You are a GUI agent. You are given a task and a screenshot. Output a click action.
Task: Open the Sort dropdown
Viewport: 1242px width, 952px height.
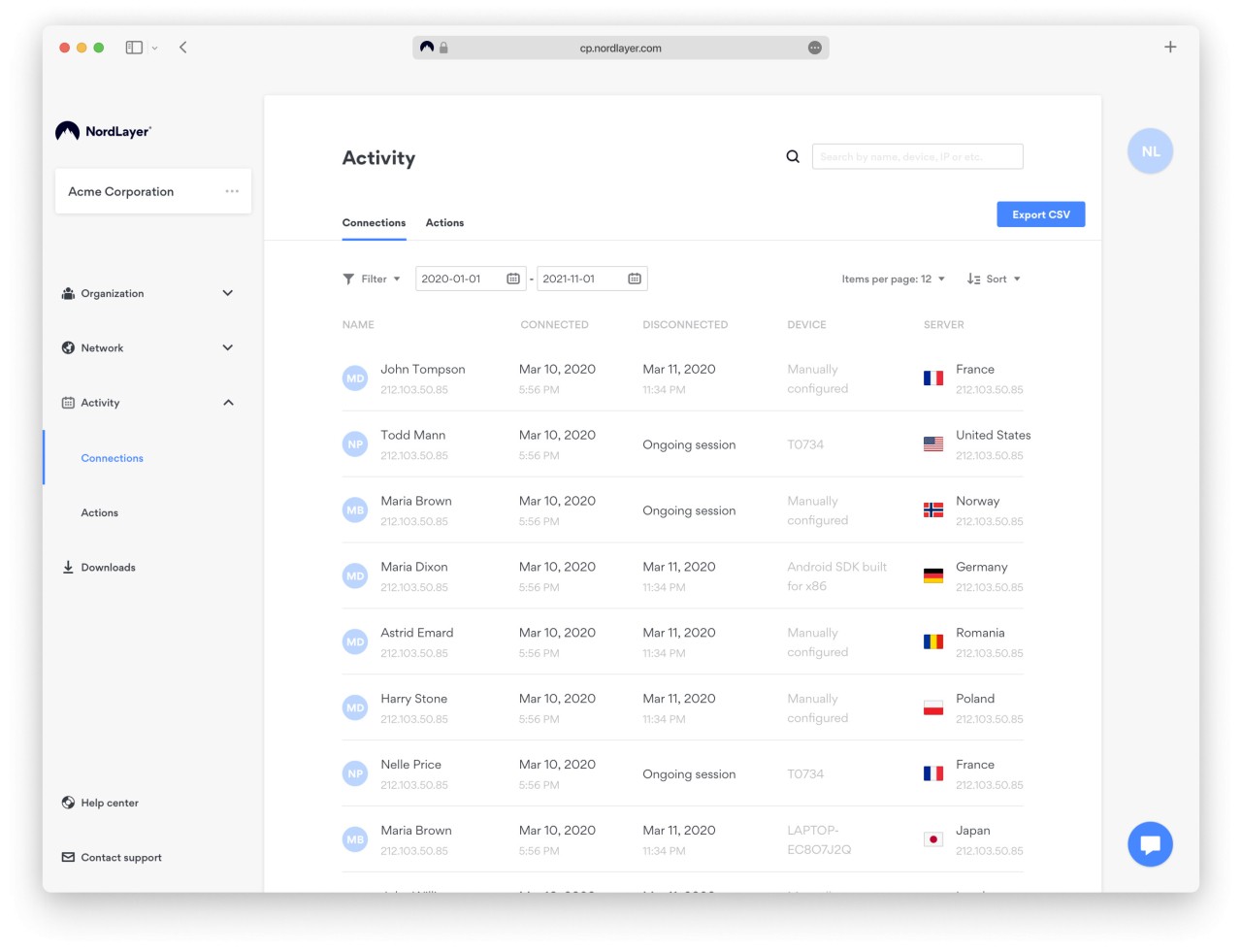(995, 279)
